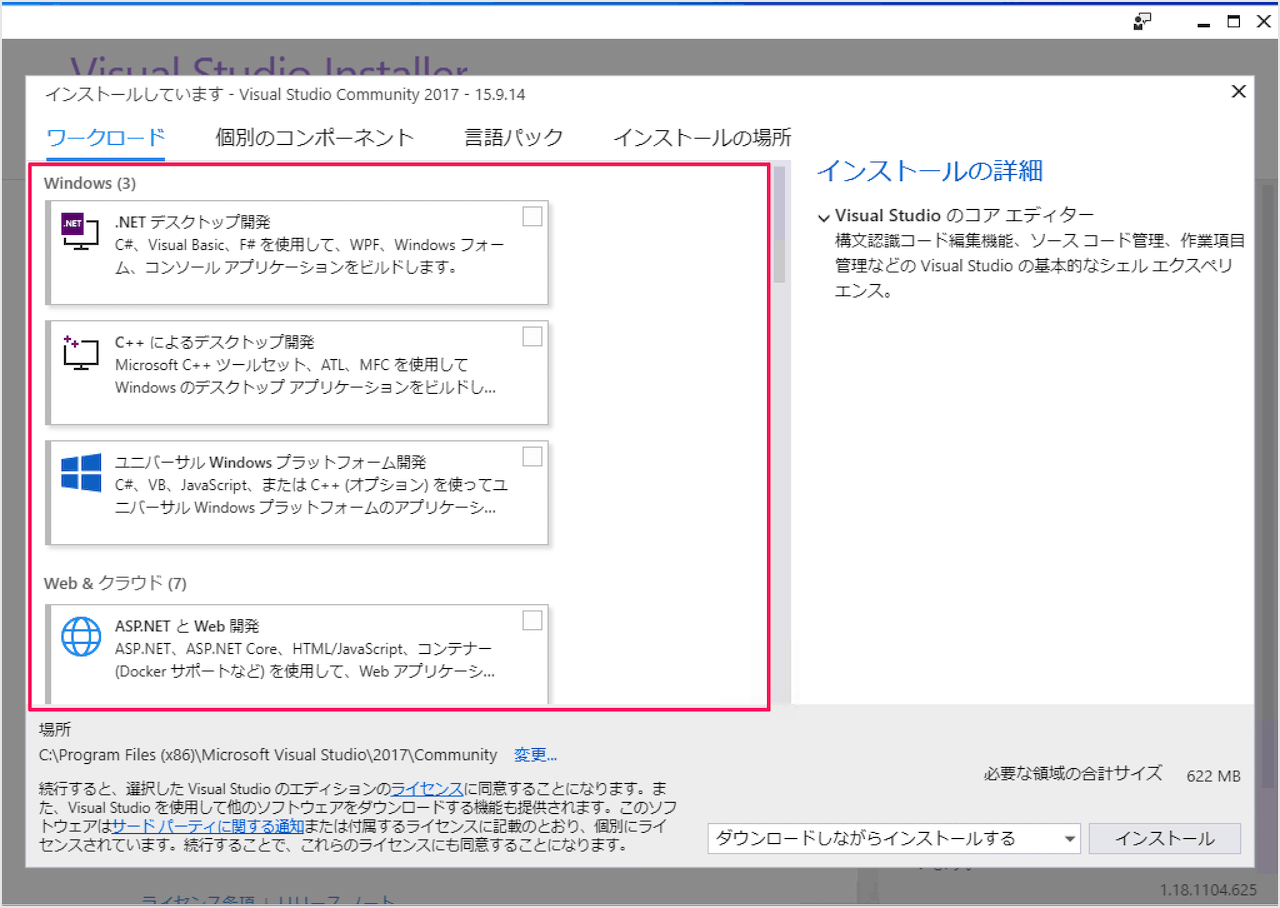Click the C++ によるデスクトップ開発 title
Viewport: 1280px width, 908px height.
click(x=215, y=342)
